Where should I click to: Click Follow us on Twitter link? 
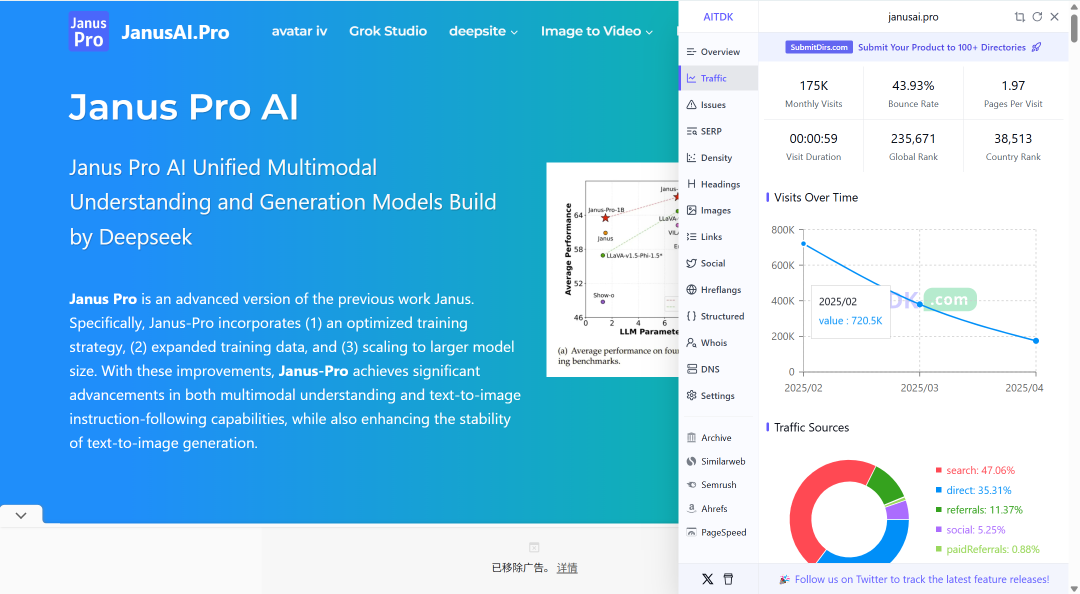tap(922, 580)
